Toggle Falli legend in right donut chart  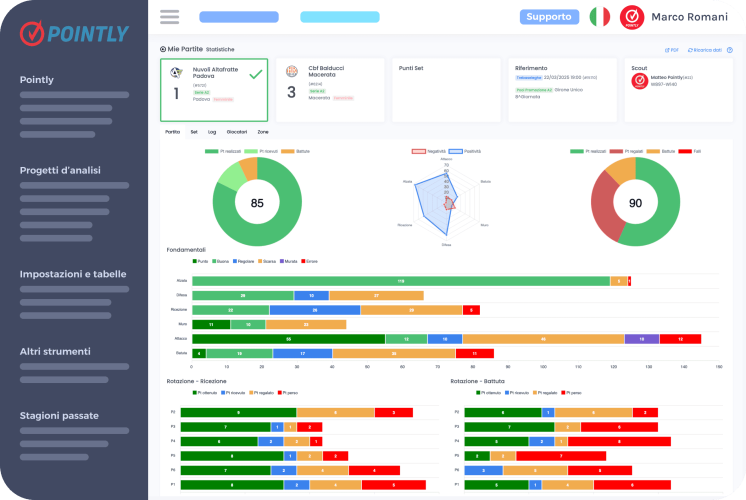tap(690, 151)
